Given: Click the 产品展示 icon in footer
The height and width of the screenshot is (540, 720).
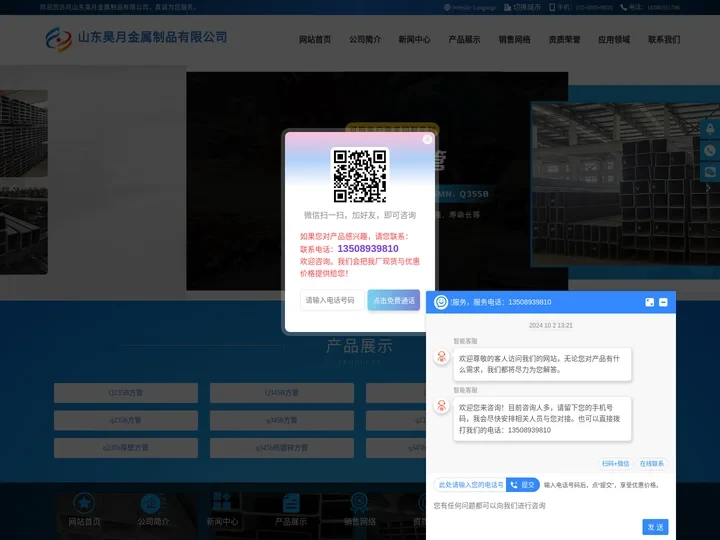Looking at the screenshot, I should 291,502.
